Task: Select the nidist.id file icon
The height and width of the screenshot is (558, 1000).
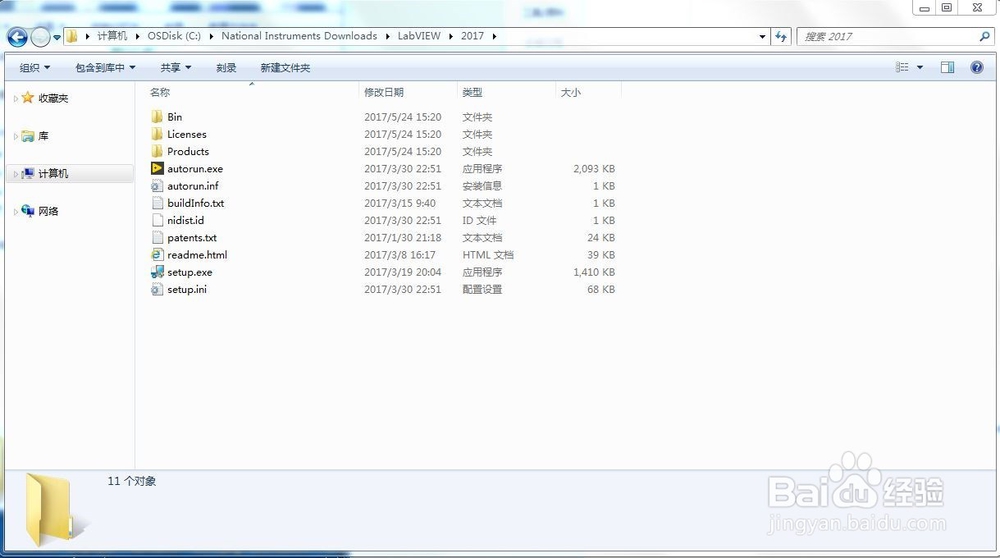Action: point(157,220)
